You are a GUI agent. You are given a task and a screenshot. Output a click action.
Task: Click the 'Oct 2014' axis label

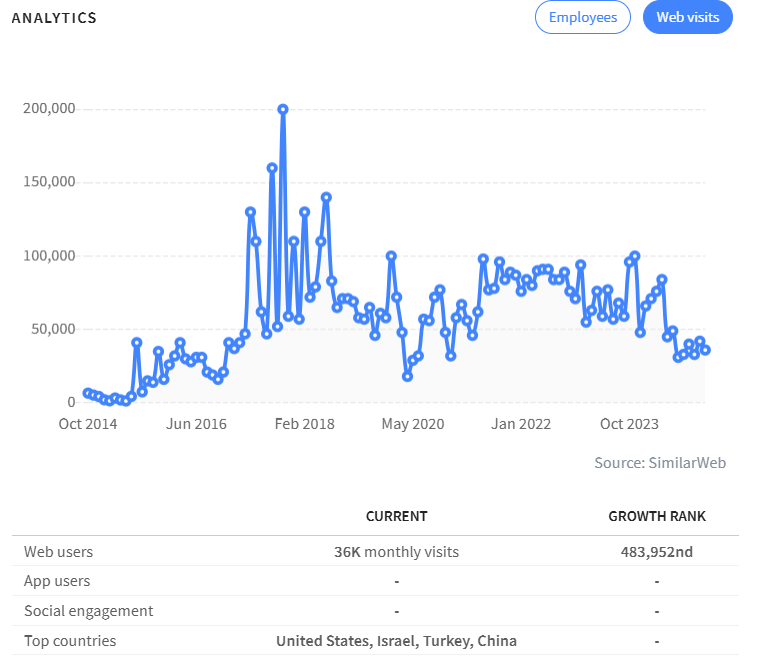click(x=87, y=424)
